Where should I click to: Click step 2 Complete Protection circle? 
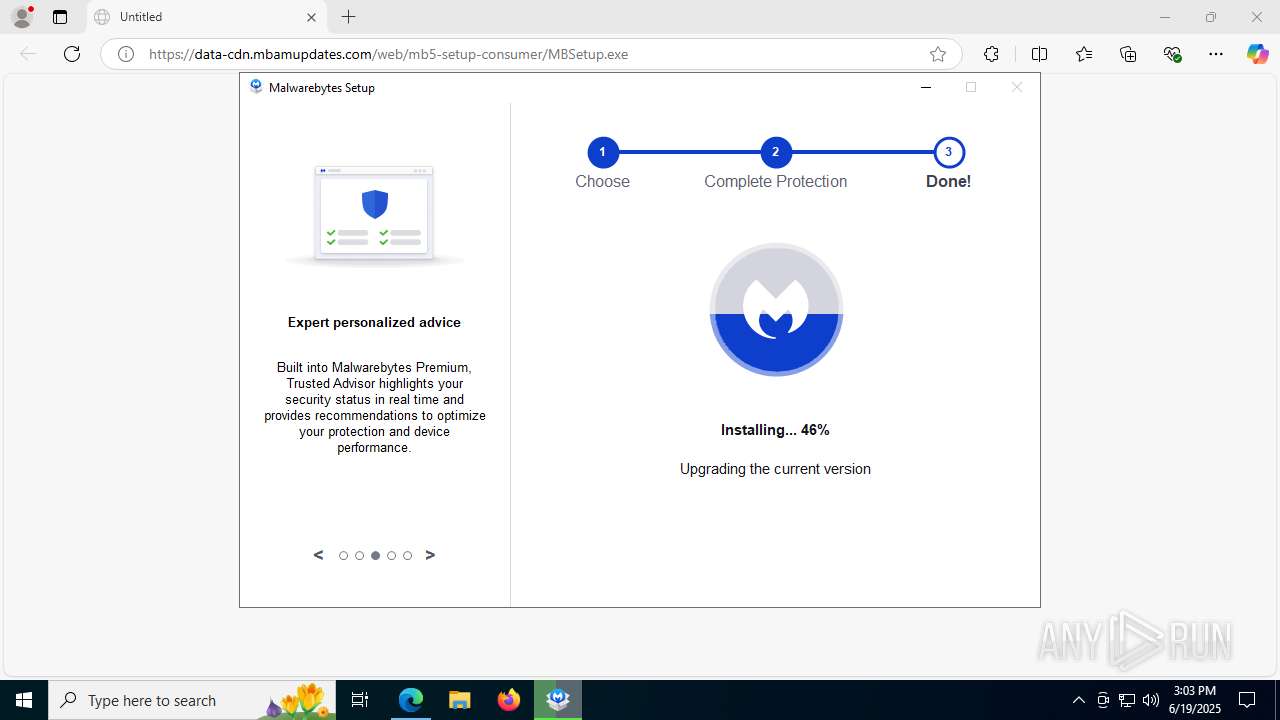[775, 152]
